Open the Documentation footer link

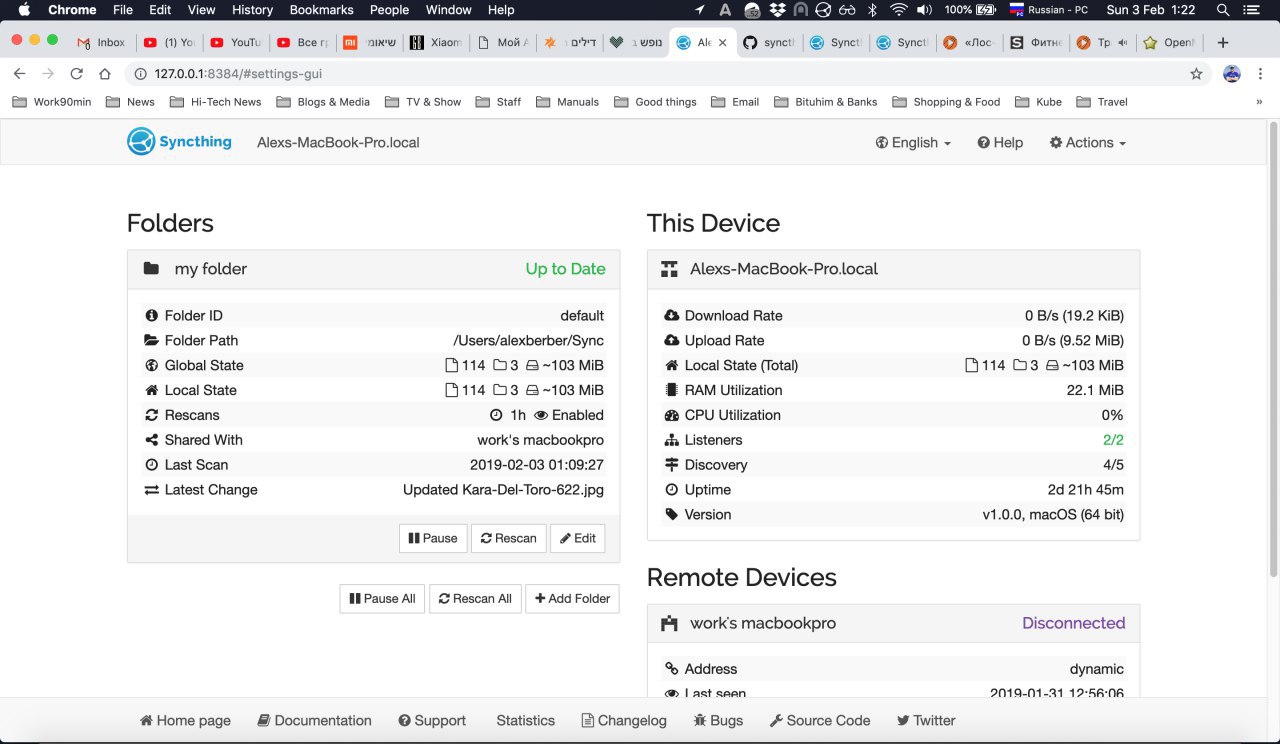pos(314,721)
